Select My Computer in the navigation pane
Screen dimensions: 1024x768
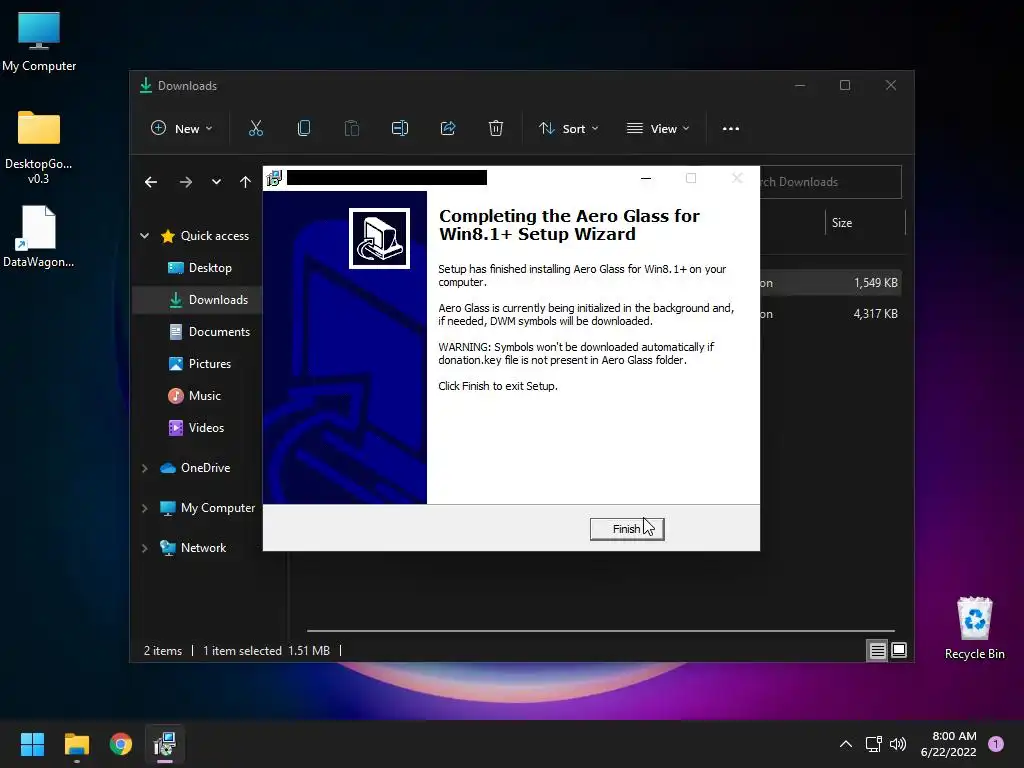(208, 508)
